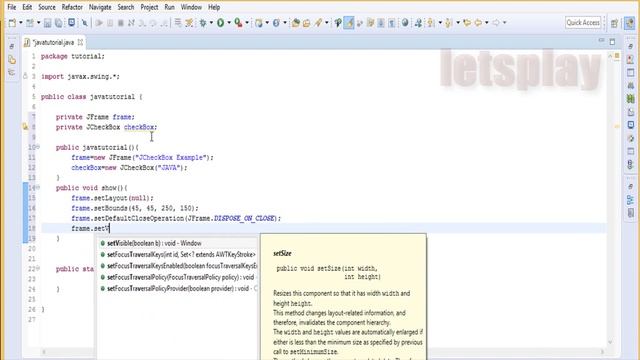This screenshot has width=640, height=360.
Task: Run the program with green Run icon
Action: click(x=220, y=23)
